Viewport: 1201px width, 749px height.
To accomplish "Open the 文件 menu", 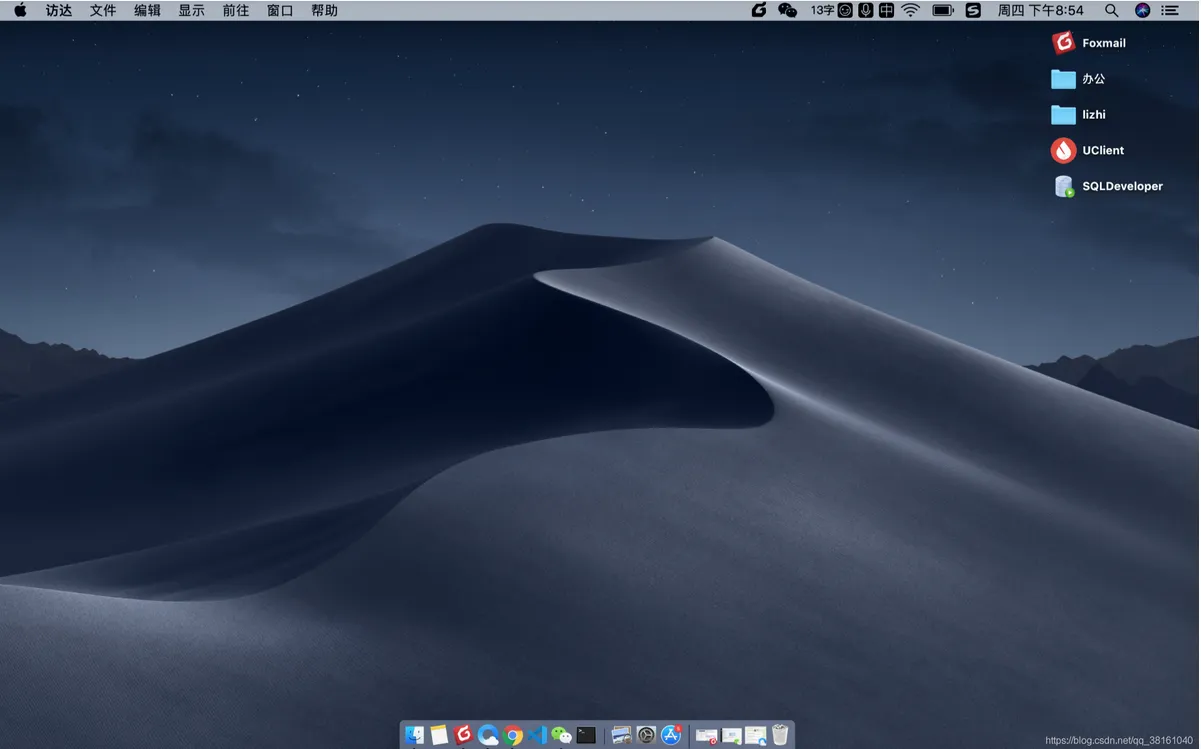I will pyautogui.click(x=103, y=10).
